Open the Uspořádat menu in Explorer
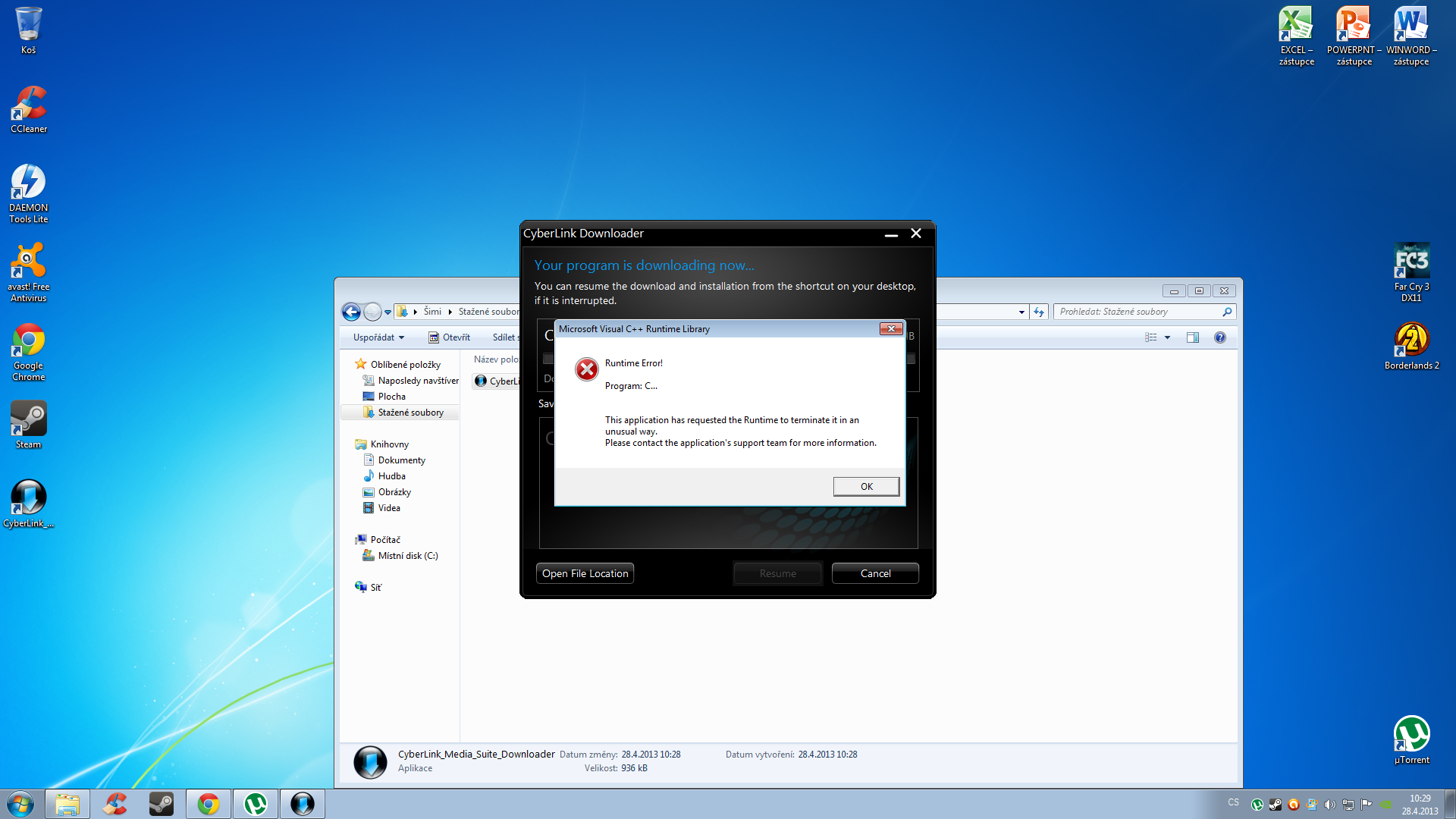 pyautogui.click(x=378, y=337)
